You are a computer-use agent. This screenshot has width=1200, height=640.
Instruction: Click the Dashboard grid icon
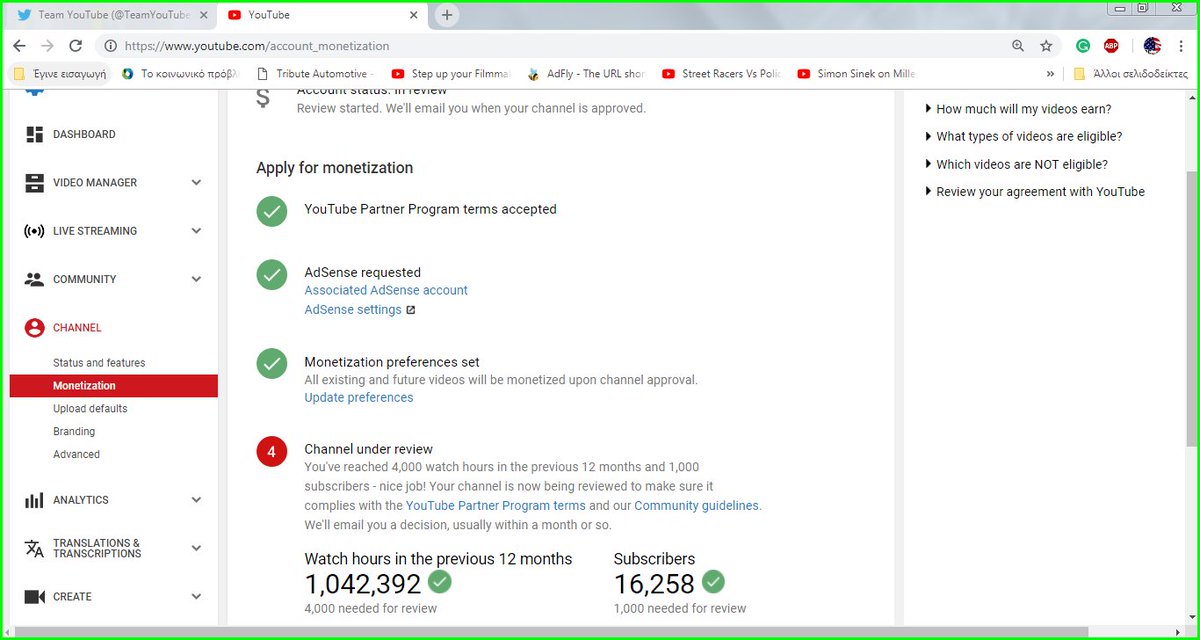pyautogui.click(x=35, y=134)
